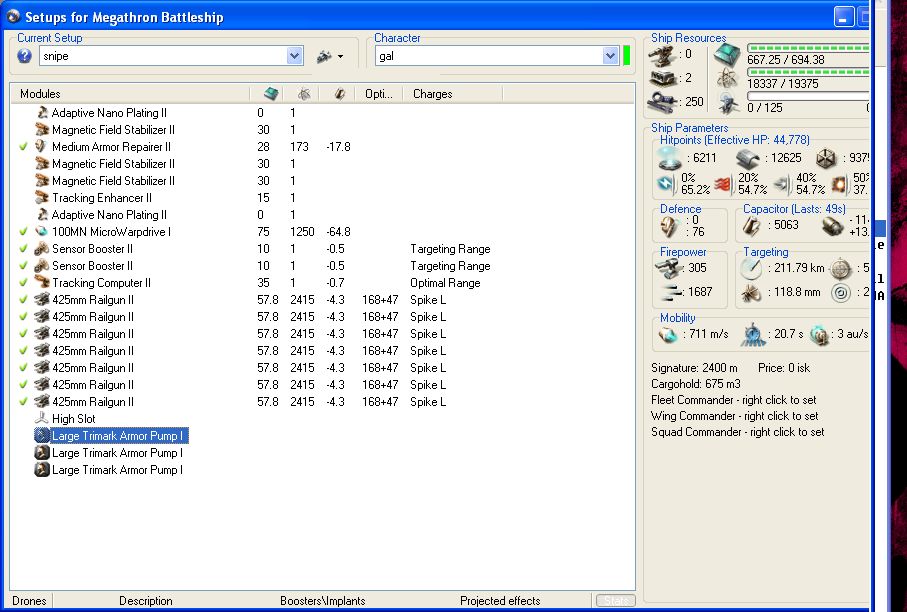The image size is (907, 612).
Task: Select the Tracking Enhancer II module icon
Action: point(42,198)
